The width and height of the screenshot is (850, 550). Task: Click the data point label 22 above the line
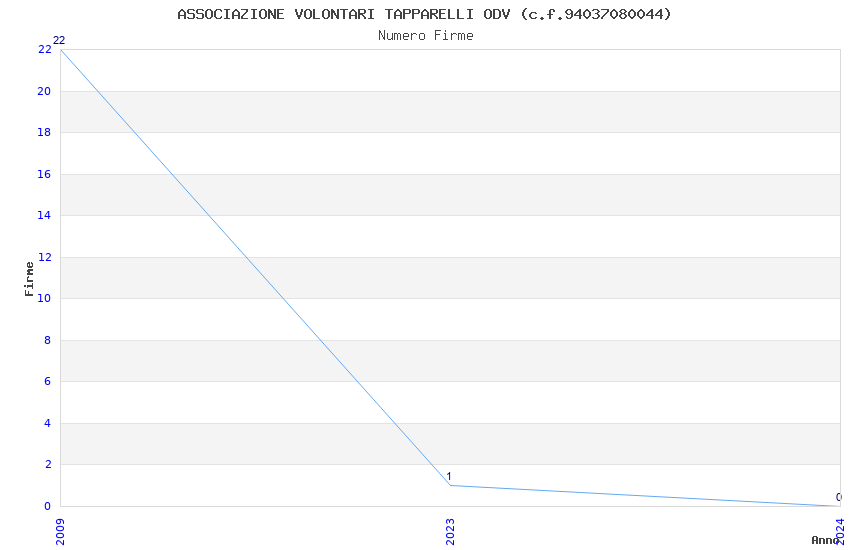click(59, 40)
